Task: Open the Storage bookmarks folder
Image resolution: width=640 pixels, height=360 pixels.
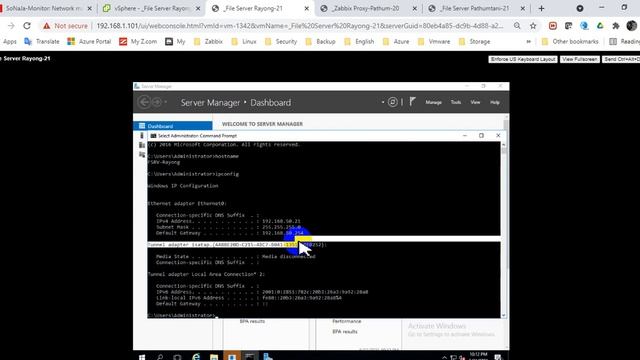Action: pyautogui.click(x=475, y=42)
